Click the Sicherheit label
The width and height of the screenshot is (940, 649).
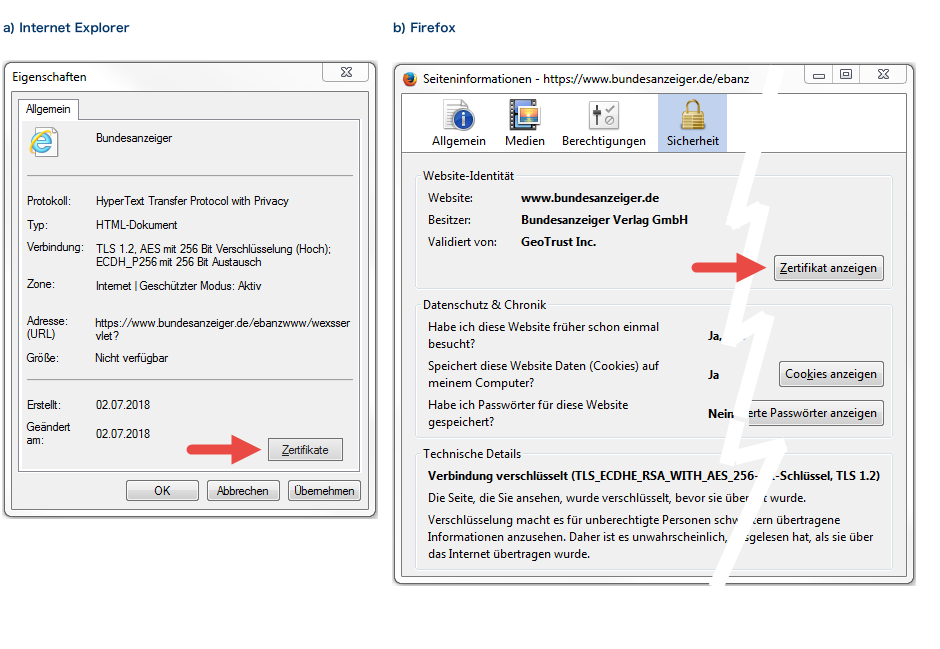[692, 141]
